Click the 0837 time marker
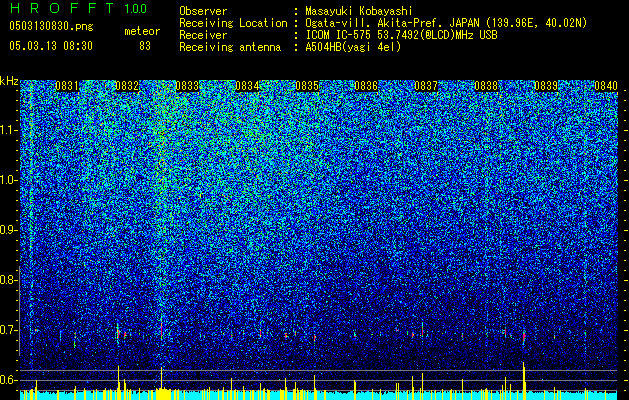This screenshot has width=629, height=400. (x=426, y=86)
